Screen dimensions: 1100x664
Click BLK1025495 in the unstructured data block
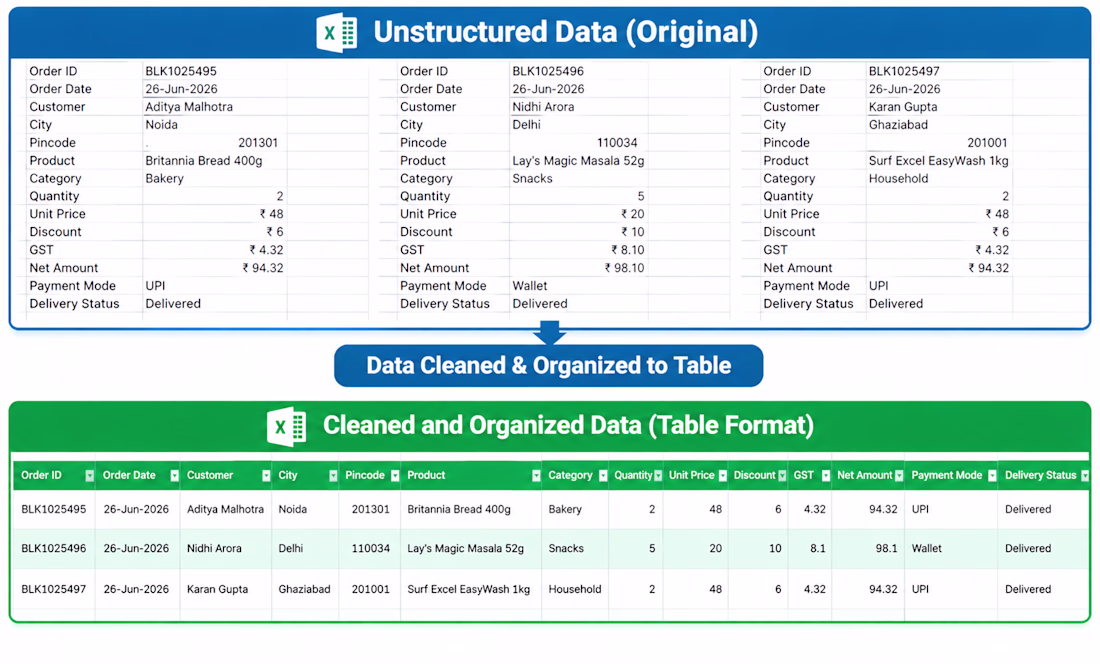[181, 72]
